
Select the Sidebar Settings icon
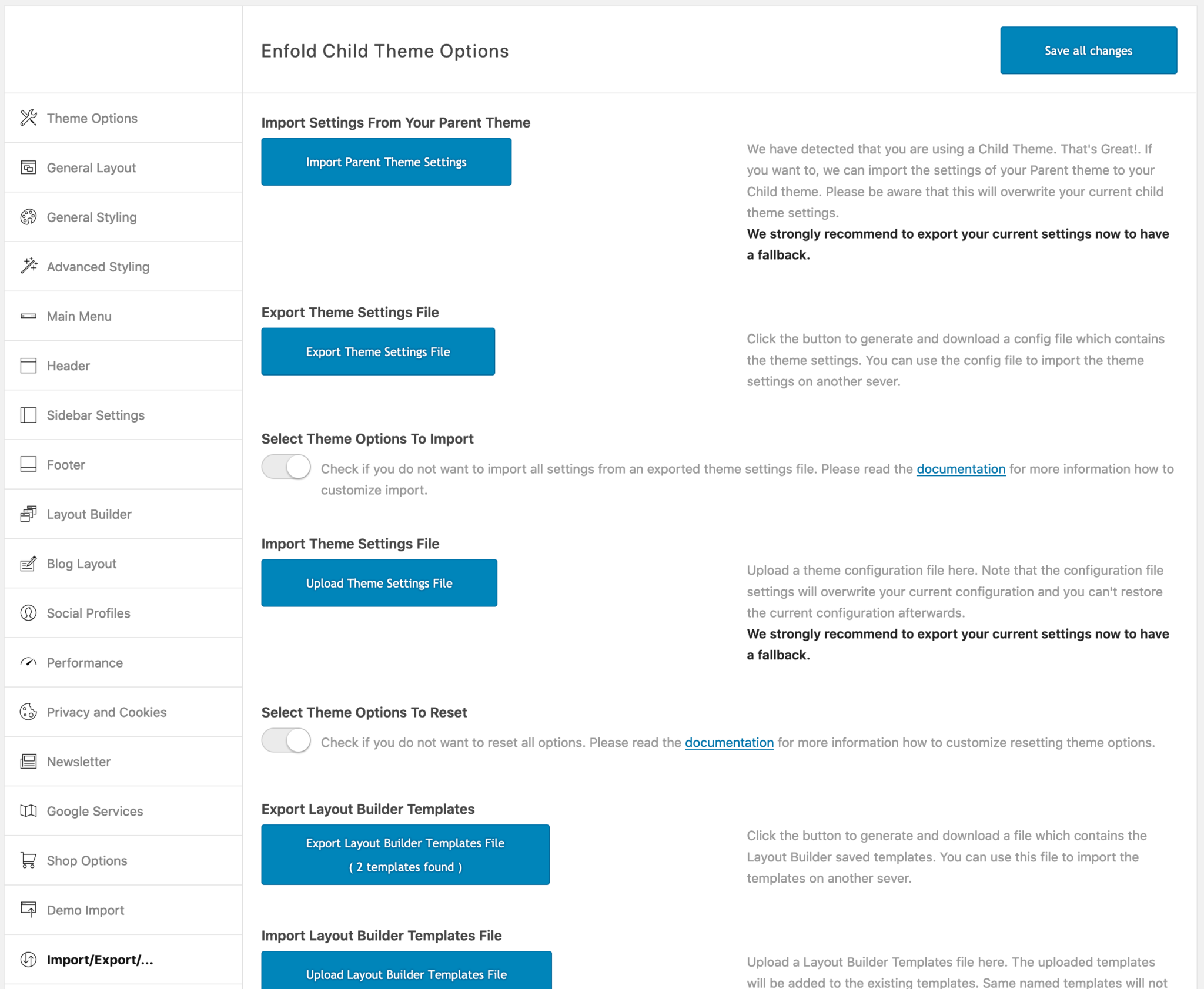[x=28, y=415]
